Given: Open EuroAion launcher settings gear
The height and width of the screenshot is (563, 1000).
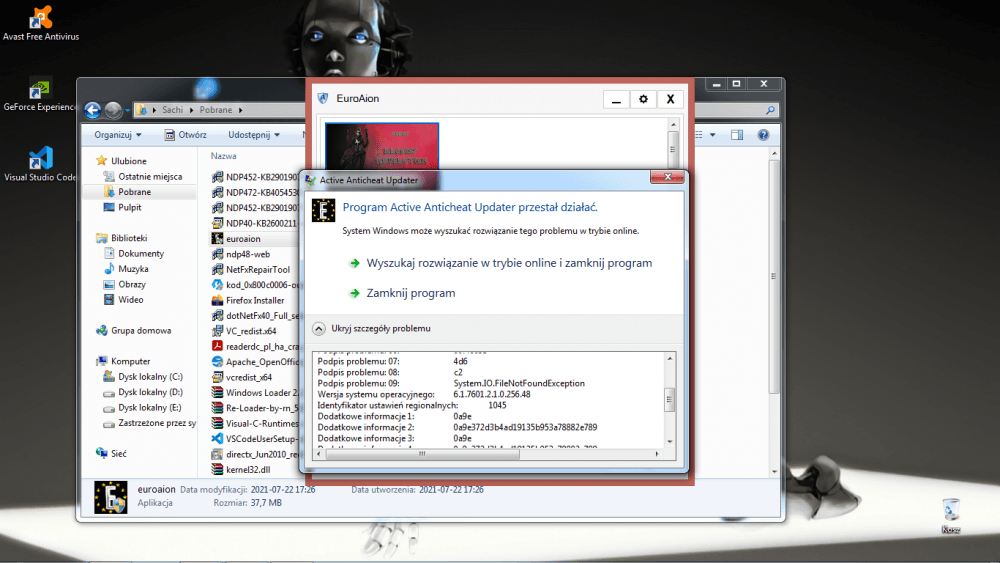Looking at the screenshot, I should click(x=643, y=99).
